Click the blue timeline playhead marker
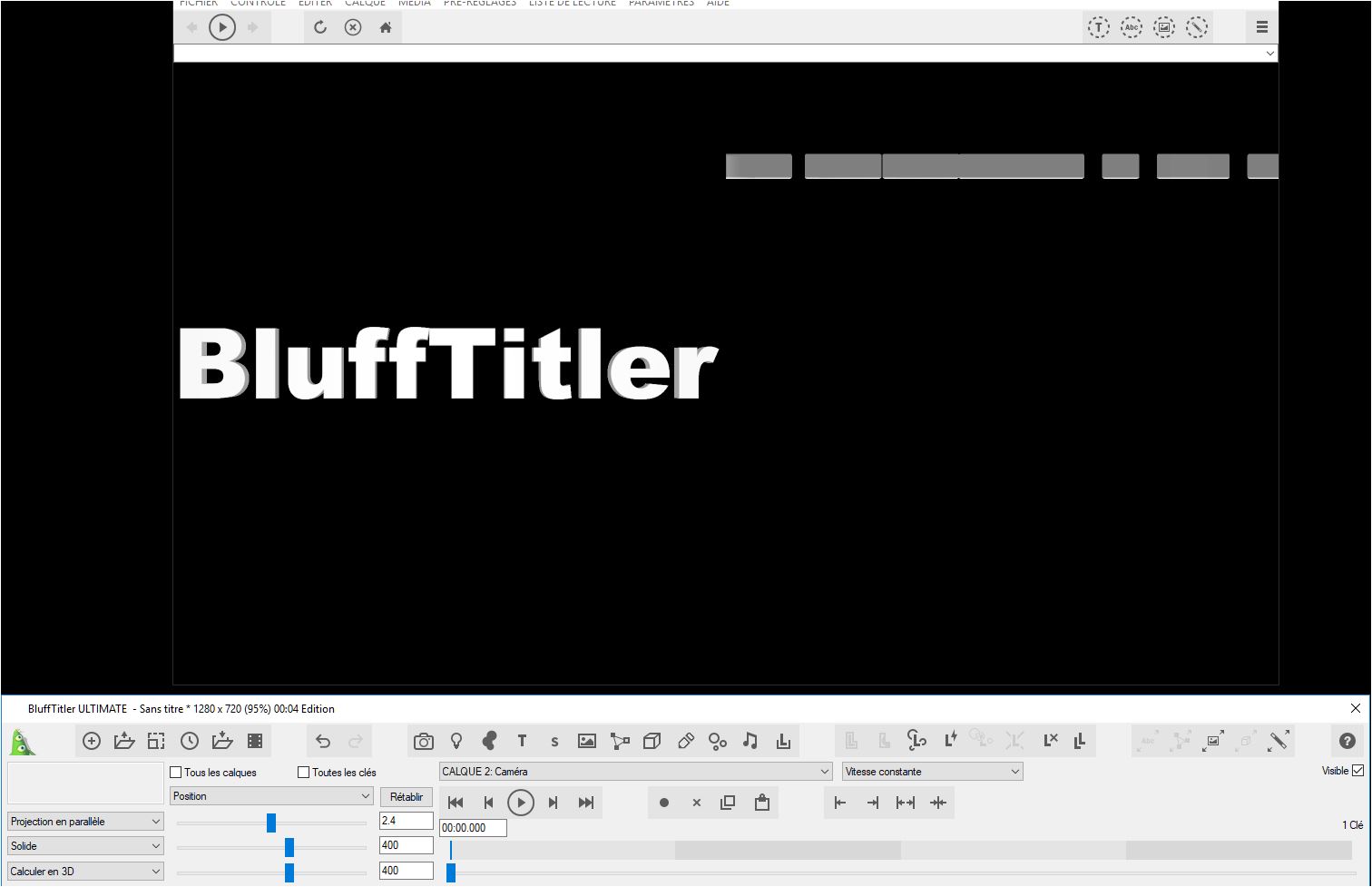The image size is (1372, 887). coord(451,872)
